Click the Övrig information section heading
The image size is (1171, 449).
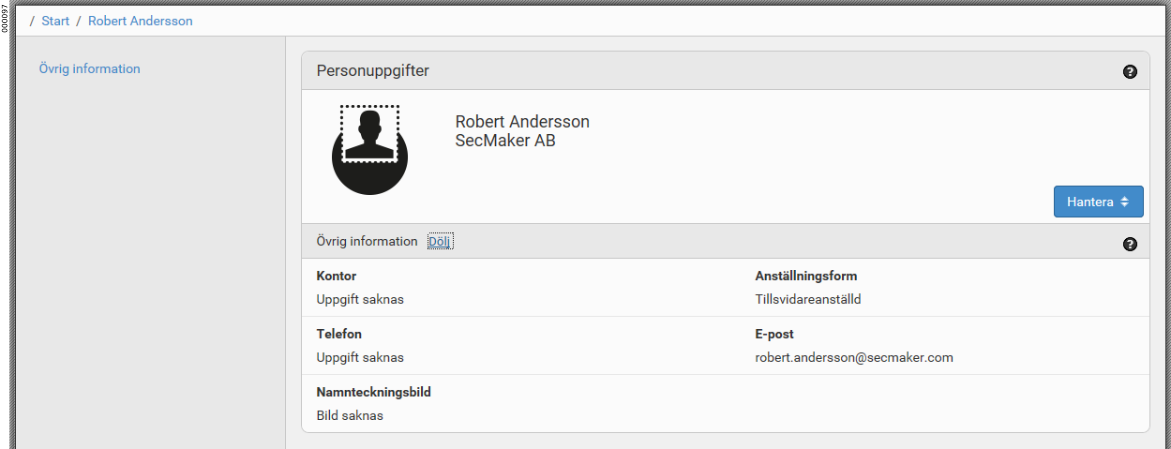pyautogui.click(x=367, y=242)
